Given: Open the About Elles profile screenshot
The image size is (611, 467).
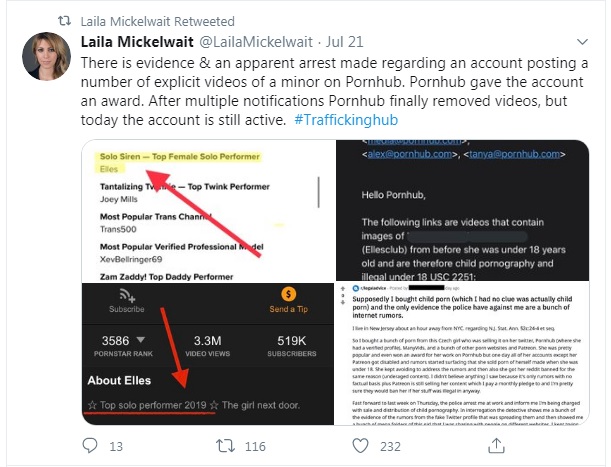Looking at the screenshot, I should tap(208, 354).
